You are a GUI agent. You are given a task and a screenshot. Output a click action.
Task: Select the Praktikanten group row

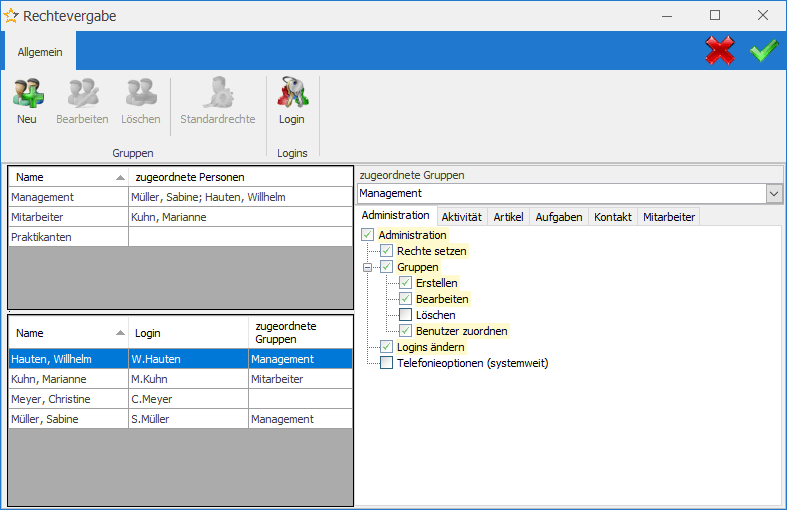(181, 237)
